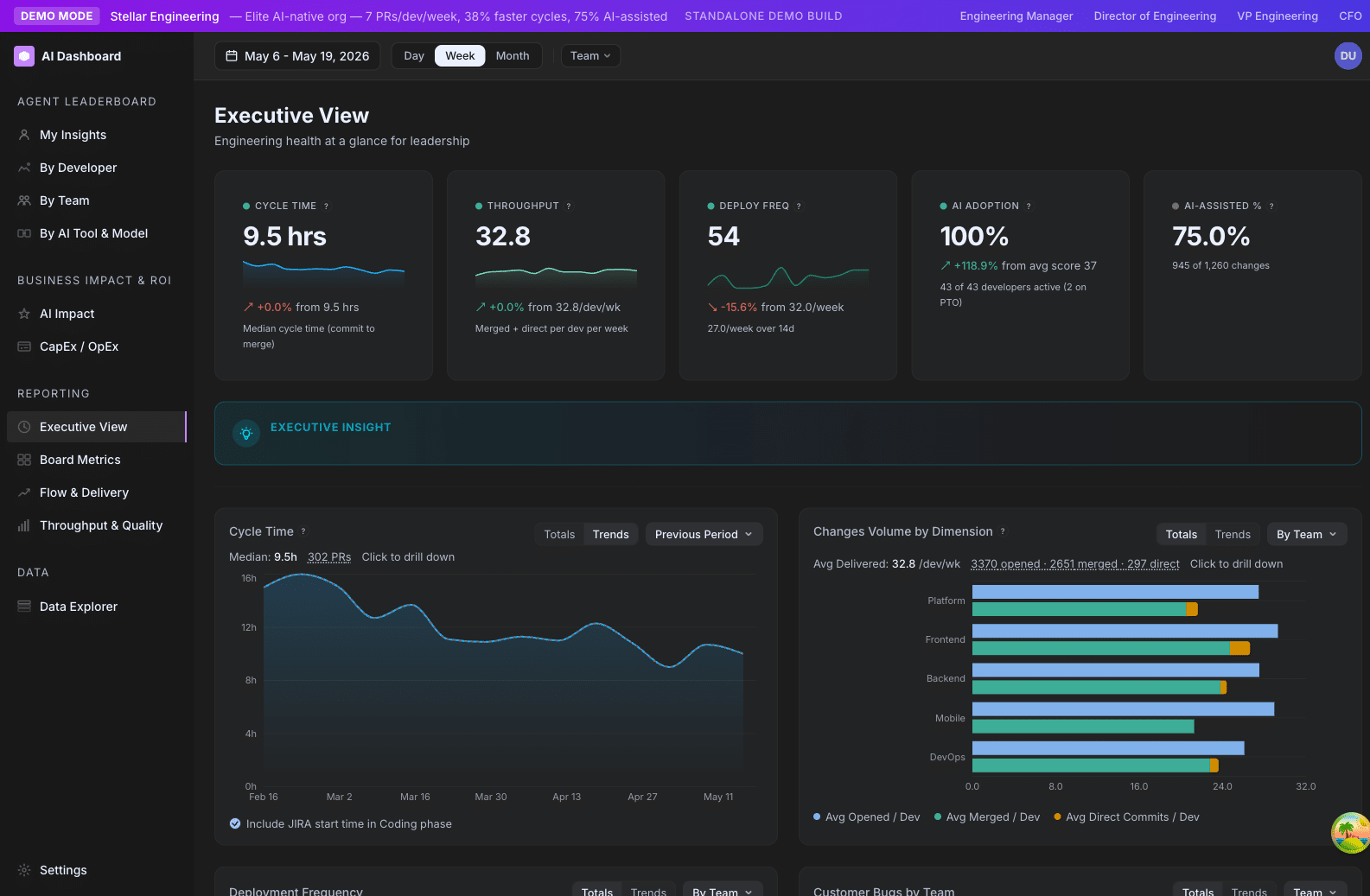The image size is (1370, 896).
Task: Click the AI Adoption card help icon
Action: tap(1029, 207)
